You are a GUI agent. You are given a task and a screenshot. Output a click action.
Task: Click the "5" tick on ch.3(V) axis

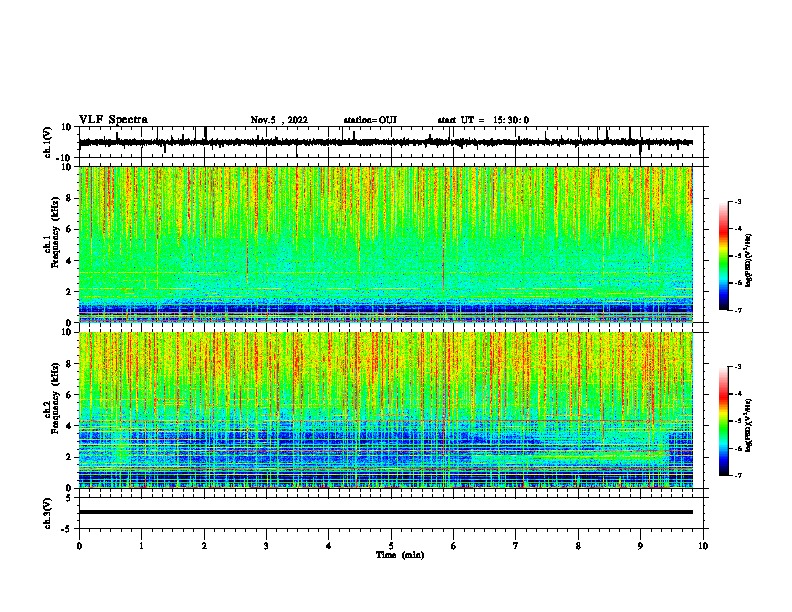coord(69,497)
